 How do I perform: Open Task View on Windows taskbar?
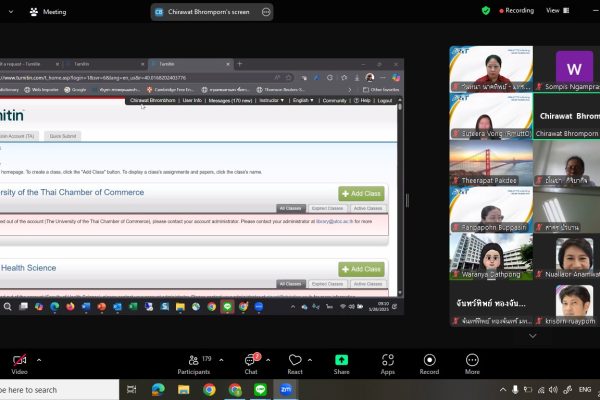tap(131, 390)
